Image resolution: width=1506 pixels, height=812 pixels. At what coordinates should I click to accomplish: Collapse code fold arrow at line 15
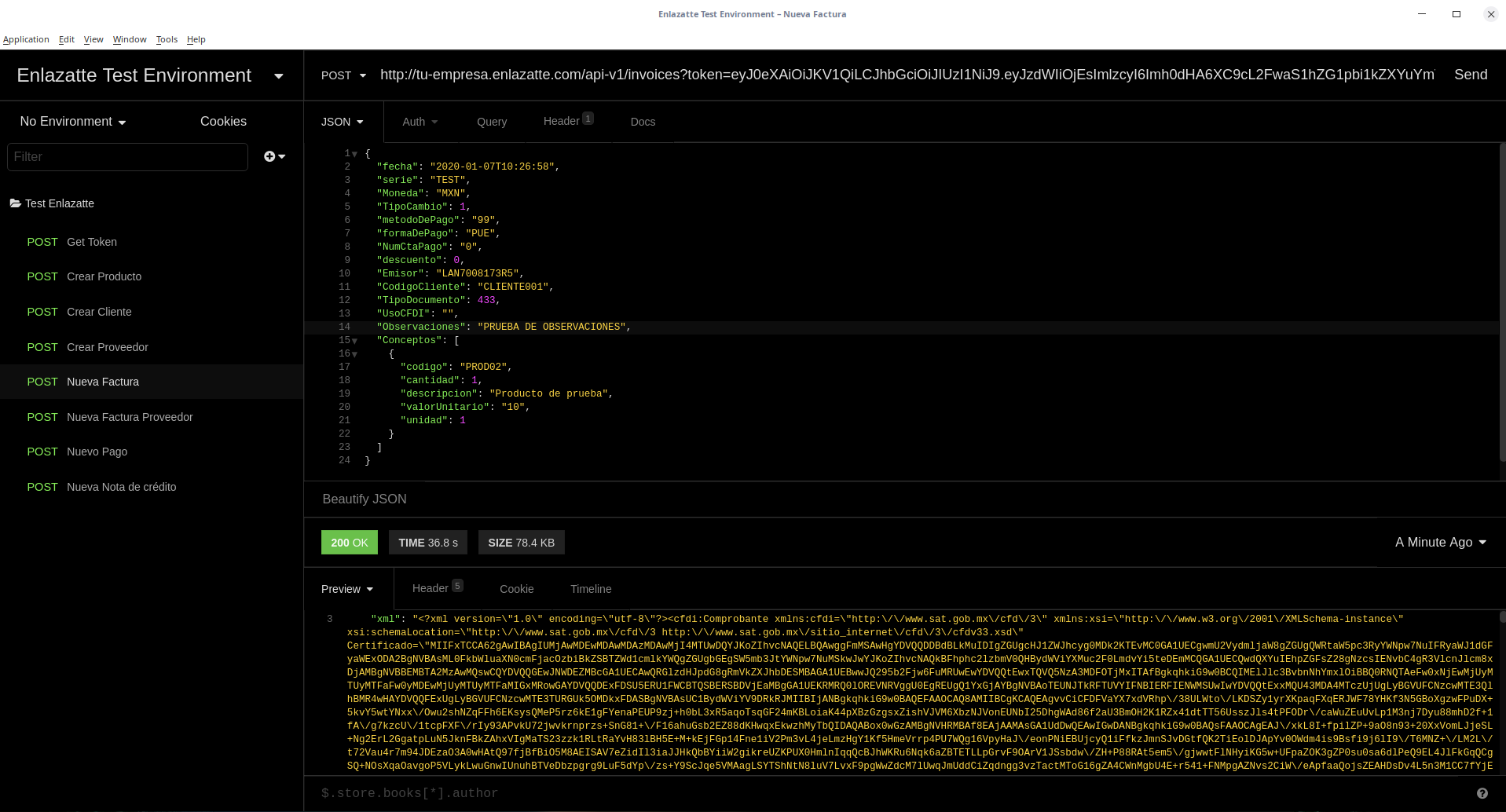pyautogui.click(x=355, y=342)
